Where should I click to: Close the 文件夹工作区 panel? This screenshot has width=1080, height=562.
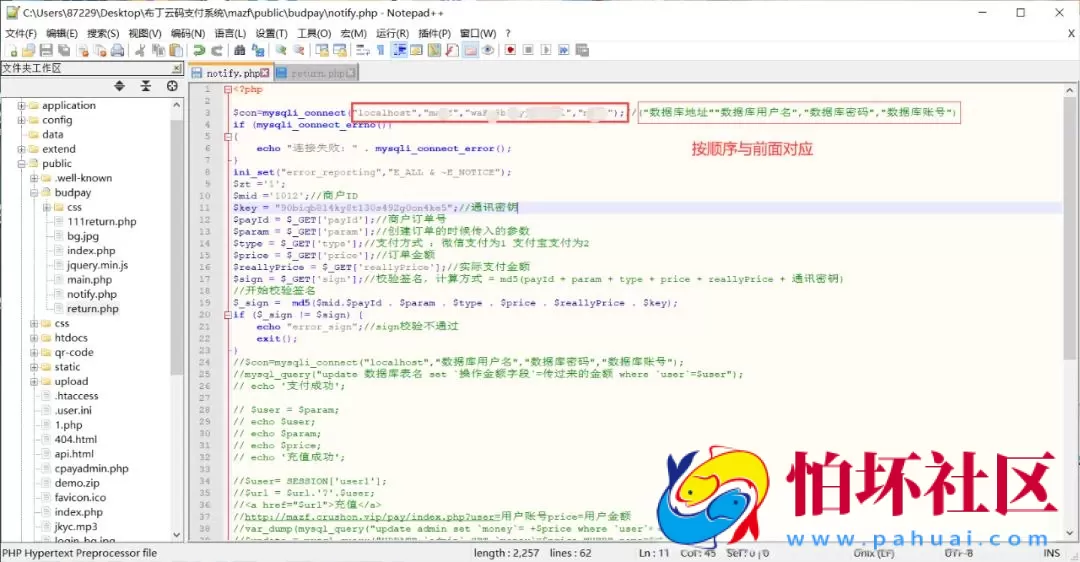point(177,68)
